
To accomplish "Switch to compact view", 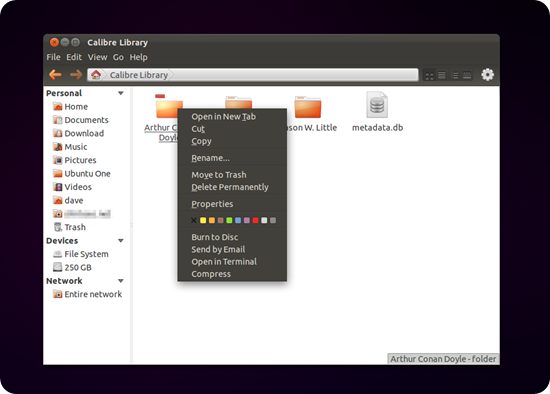I will tap(455, 75).
